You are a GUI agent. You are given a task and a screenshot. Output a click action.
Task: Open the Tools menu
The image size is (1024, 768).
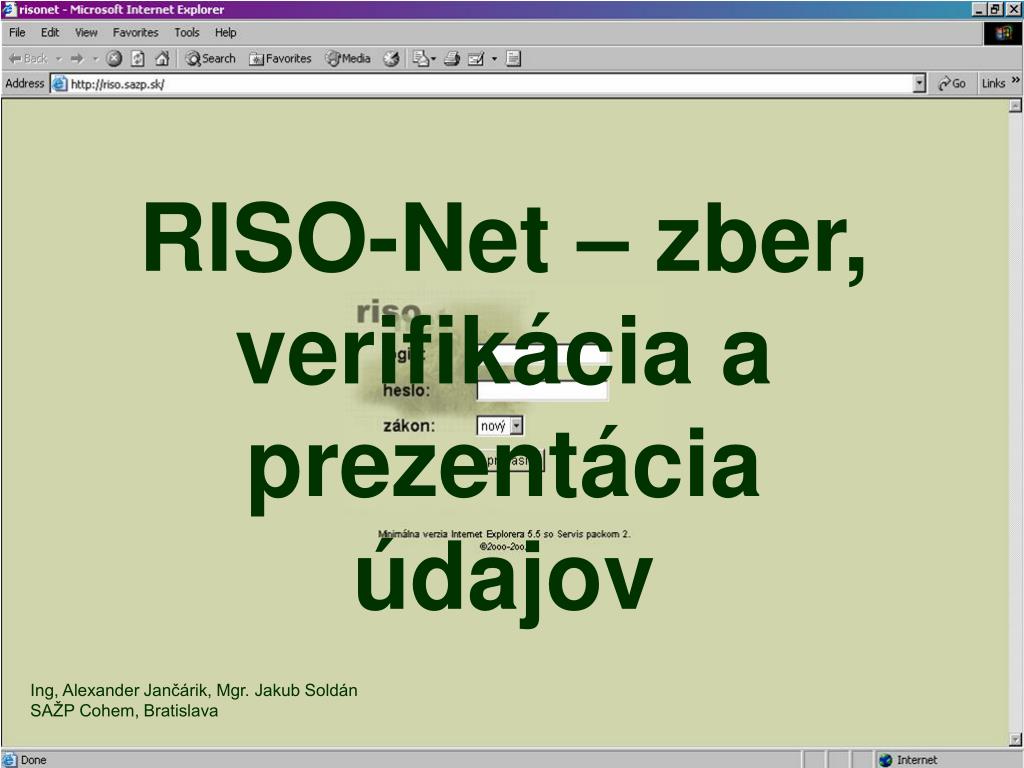(186, 32)
